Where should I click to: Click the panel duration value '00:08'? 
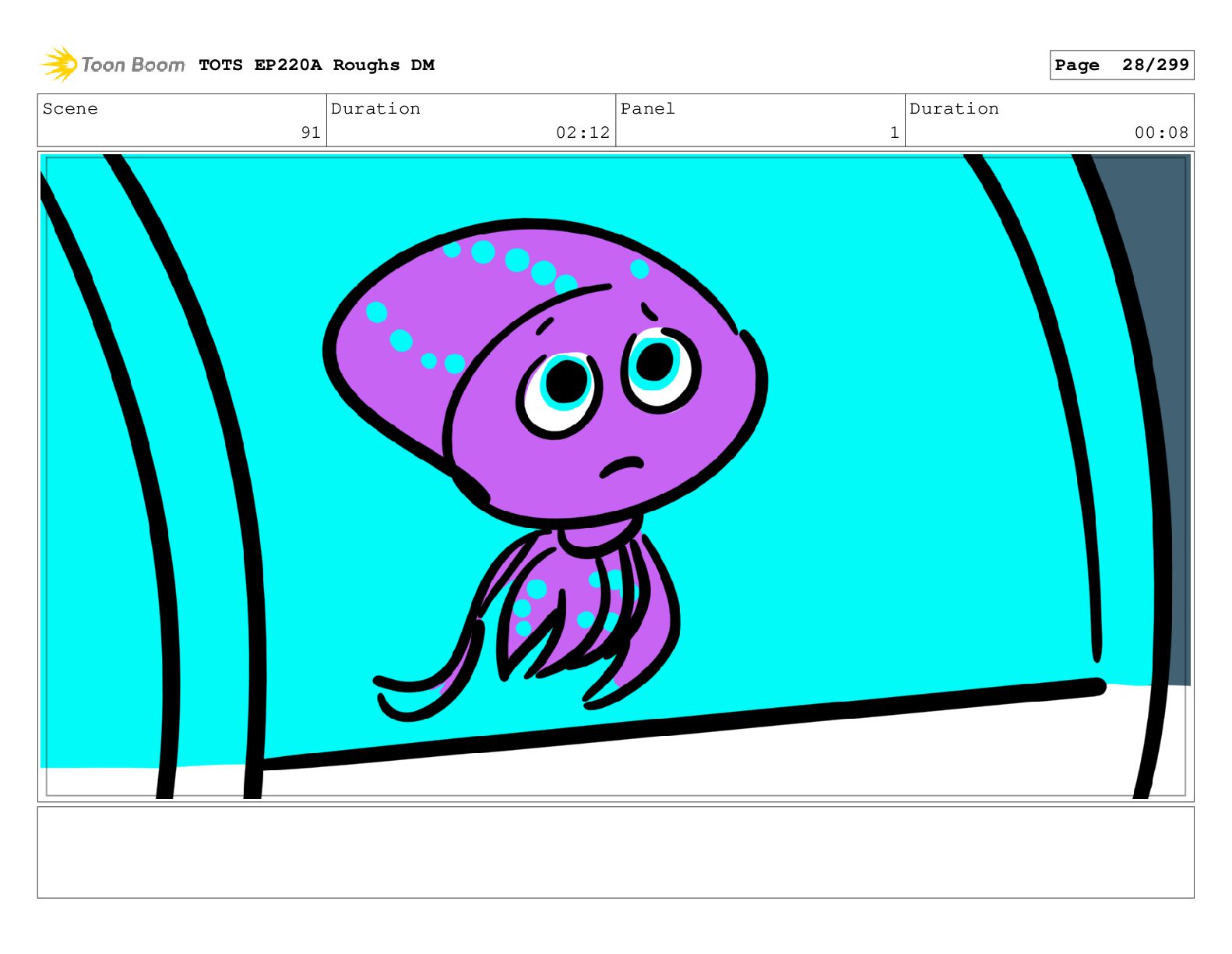(1161, 133)
